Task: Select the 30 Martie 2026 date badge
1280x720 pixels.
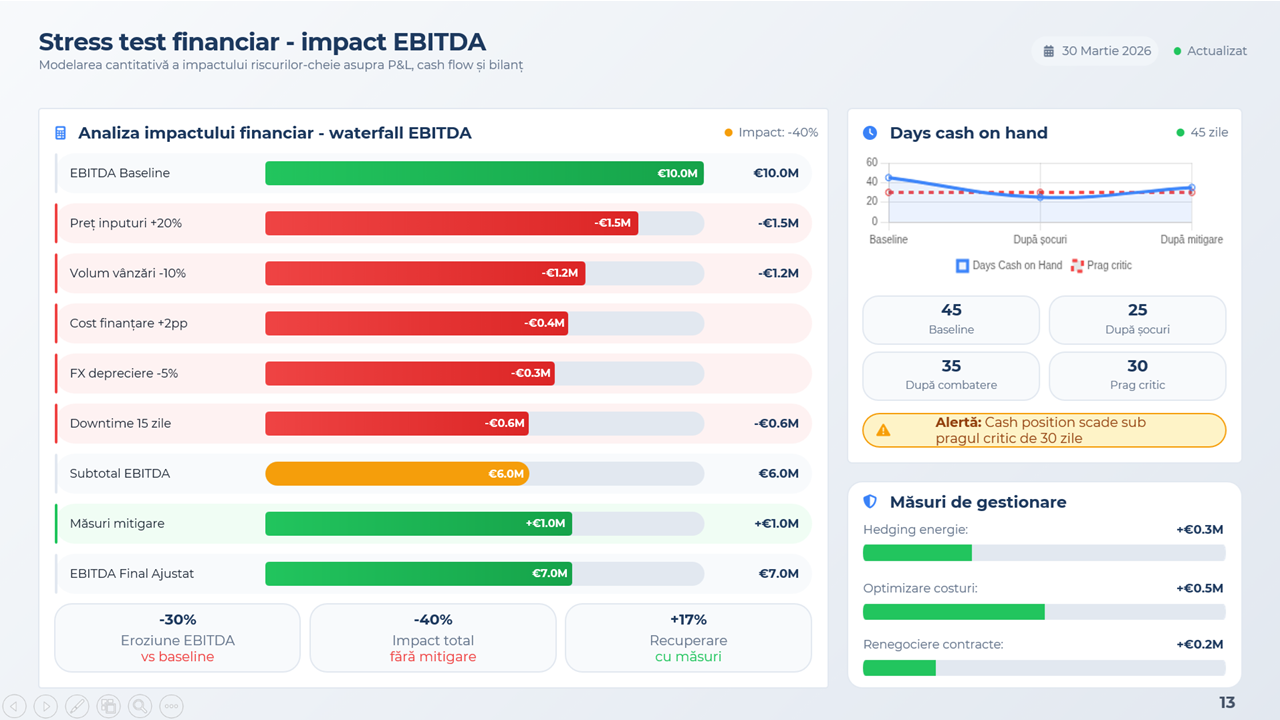Action: (x=1095, y=51)
